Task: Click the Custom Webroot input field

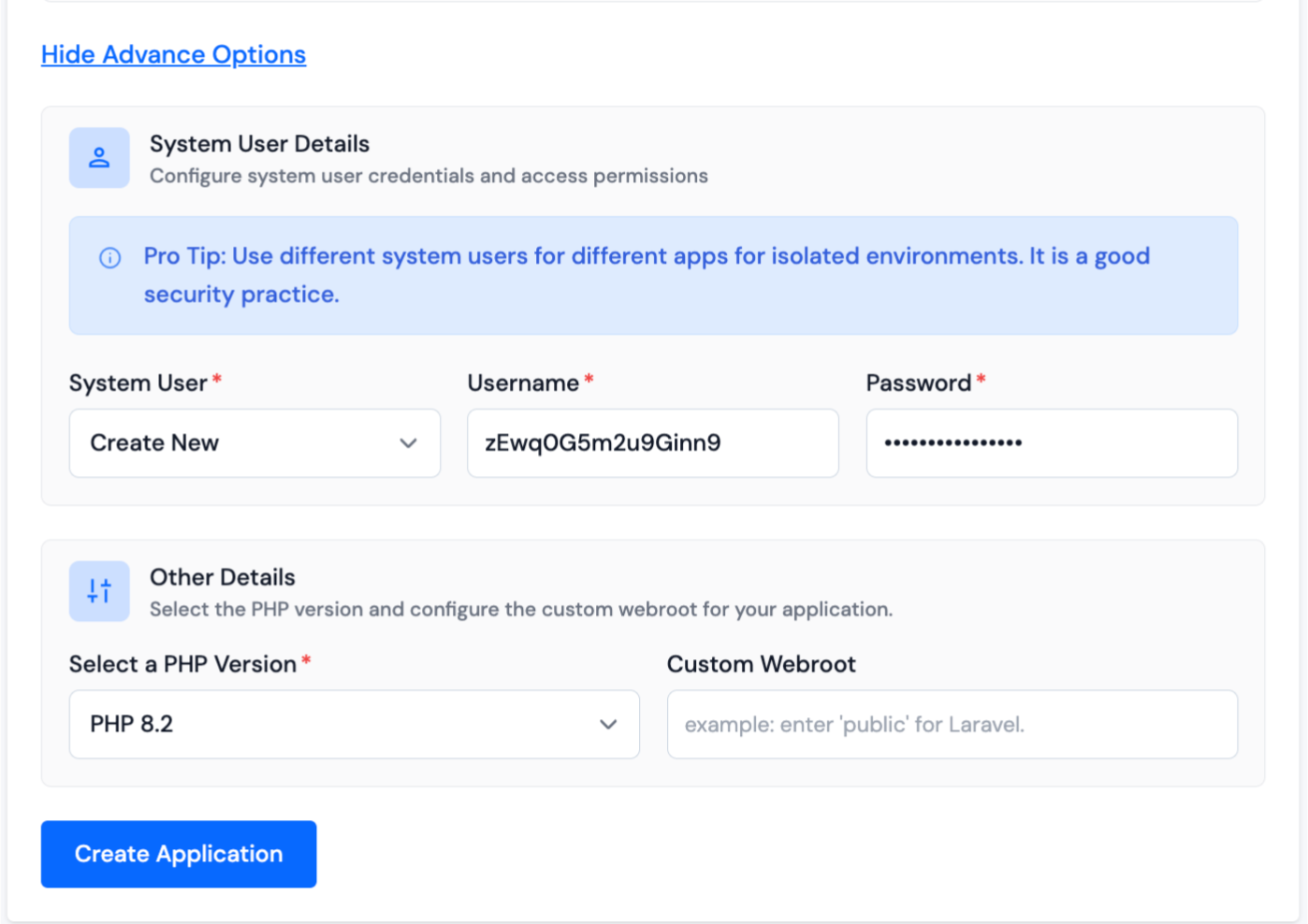Action: click(x=952, y=724)
